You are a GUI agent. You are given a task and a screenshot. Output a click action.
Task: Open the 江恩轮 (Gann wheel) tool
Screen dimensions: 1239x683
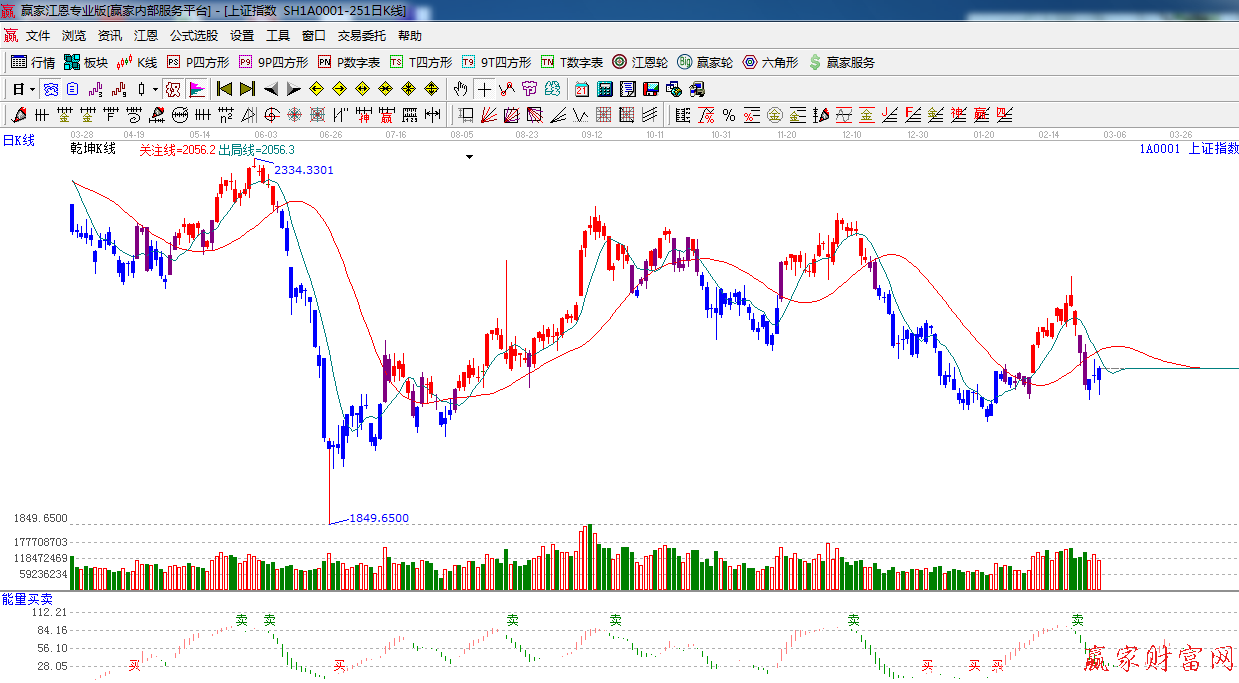640,62
